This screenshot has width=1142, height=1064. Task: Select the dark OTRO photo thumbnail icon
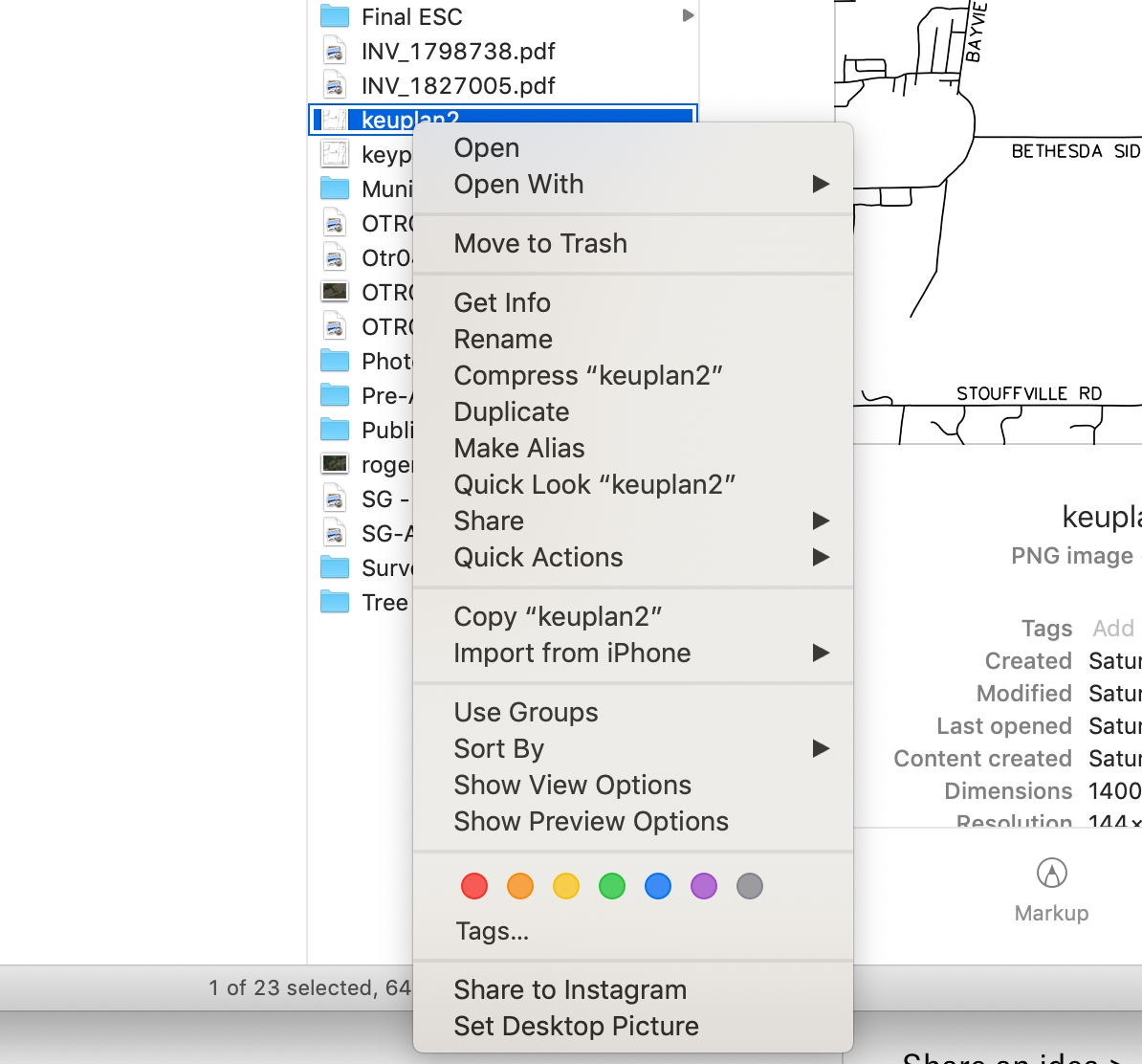pos(335,292)
